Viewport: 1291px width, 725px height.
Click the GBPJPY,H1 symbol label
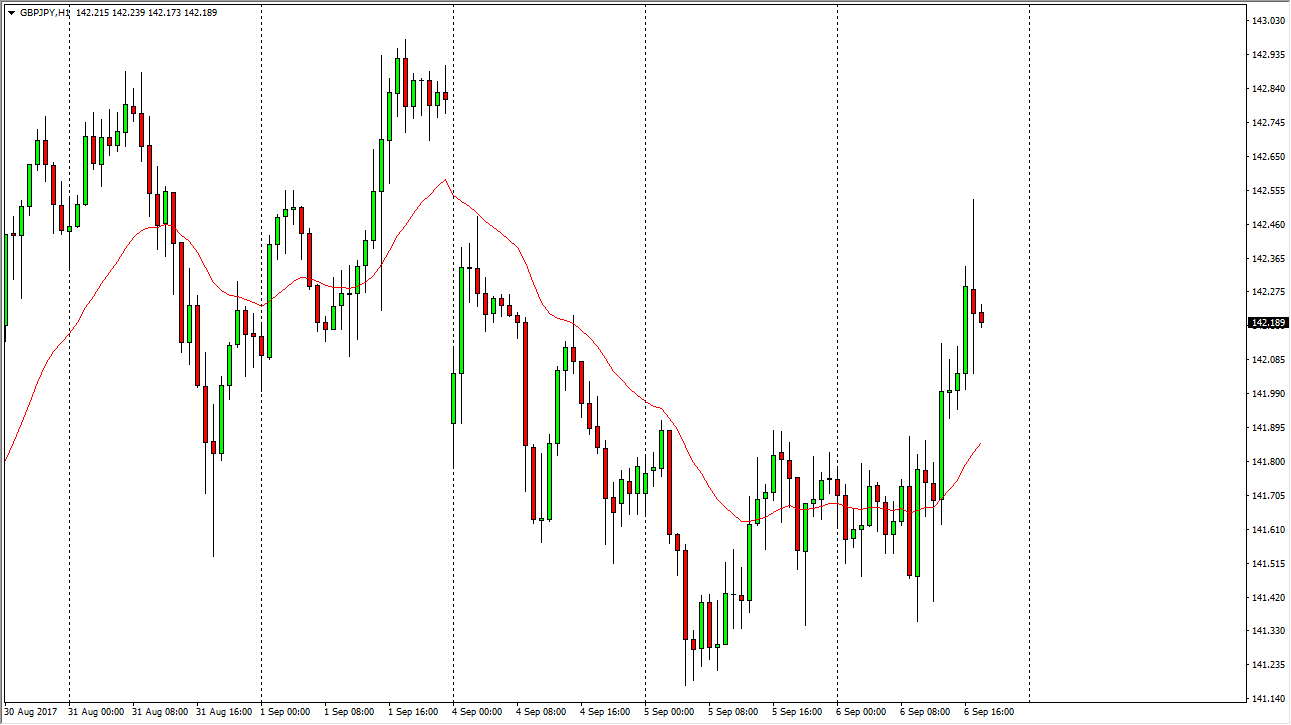coord(45,13)
